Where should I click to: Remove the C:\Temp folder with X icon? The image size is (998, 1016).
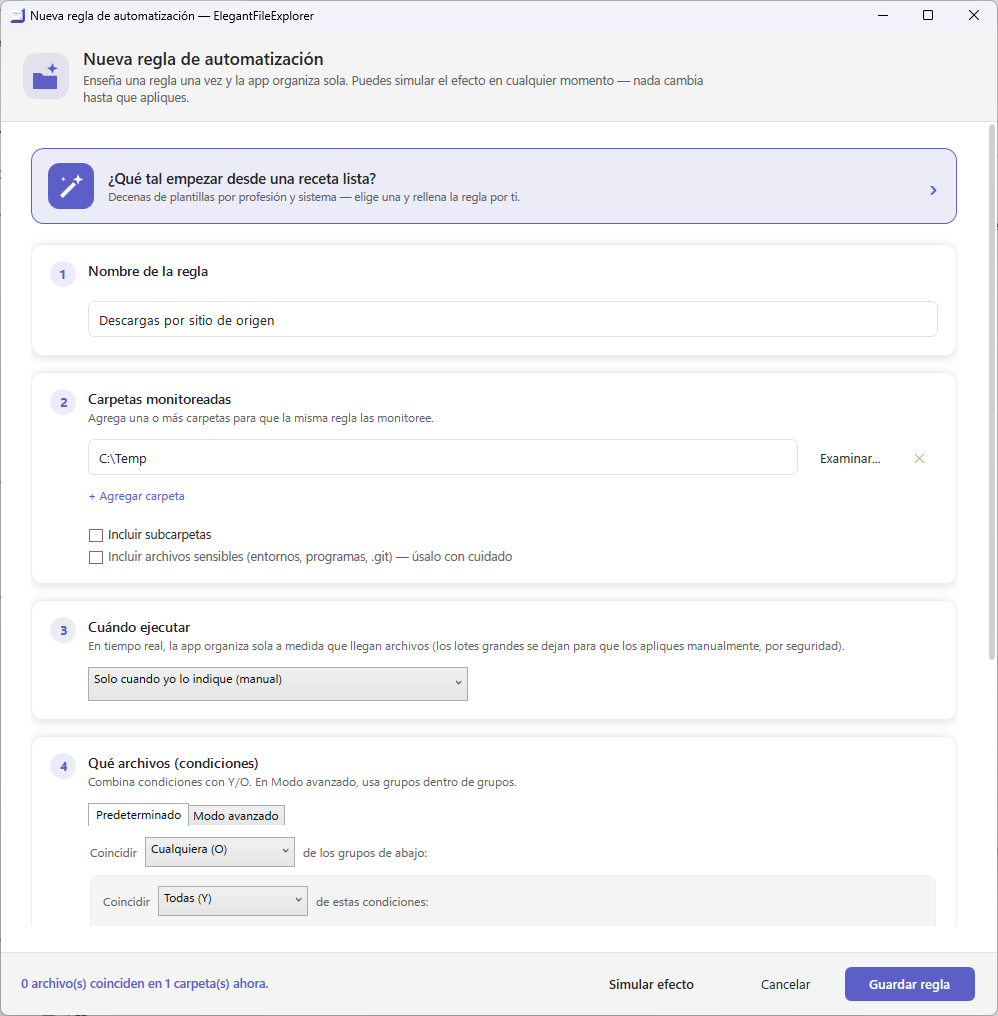919,459
